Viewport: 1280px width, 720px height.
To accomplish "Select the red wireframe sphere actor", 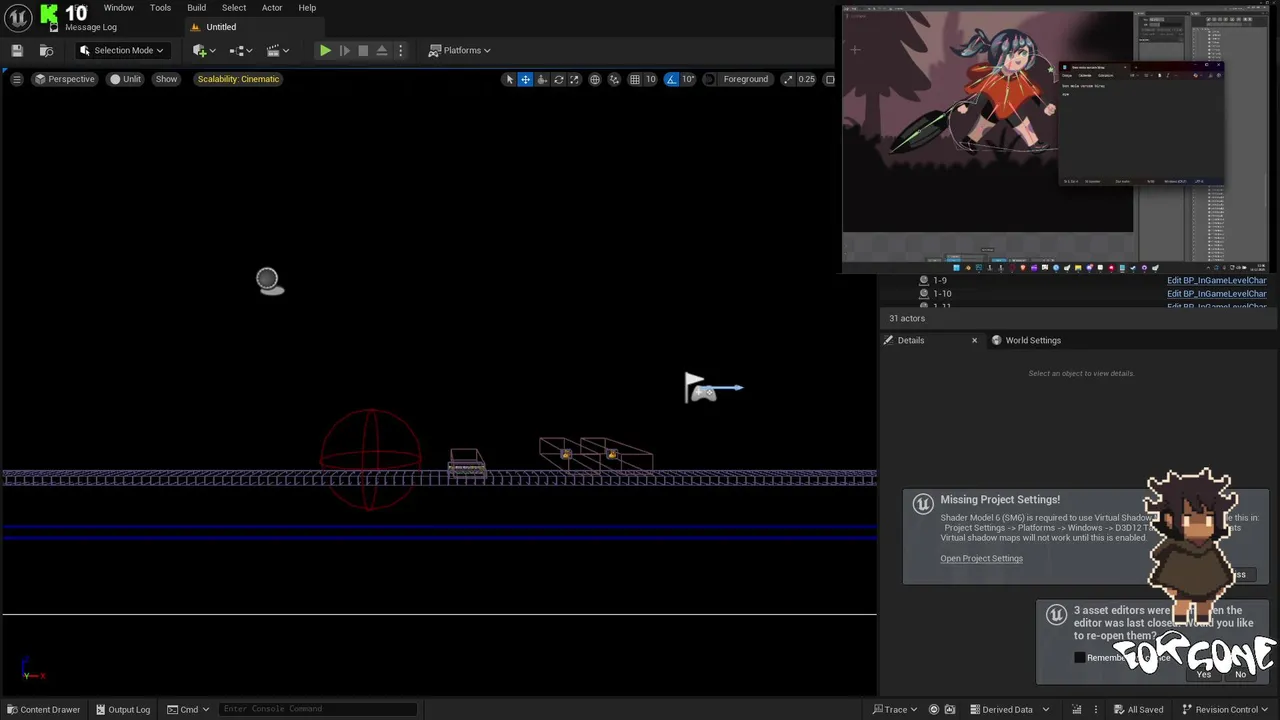I will pos(370,459).
